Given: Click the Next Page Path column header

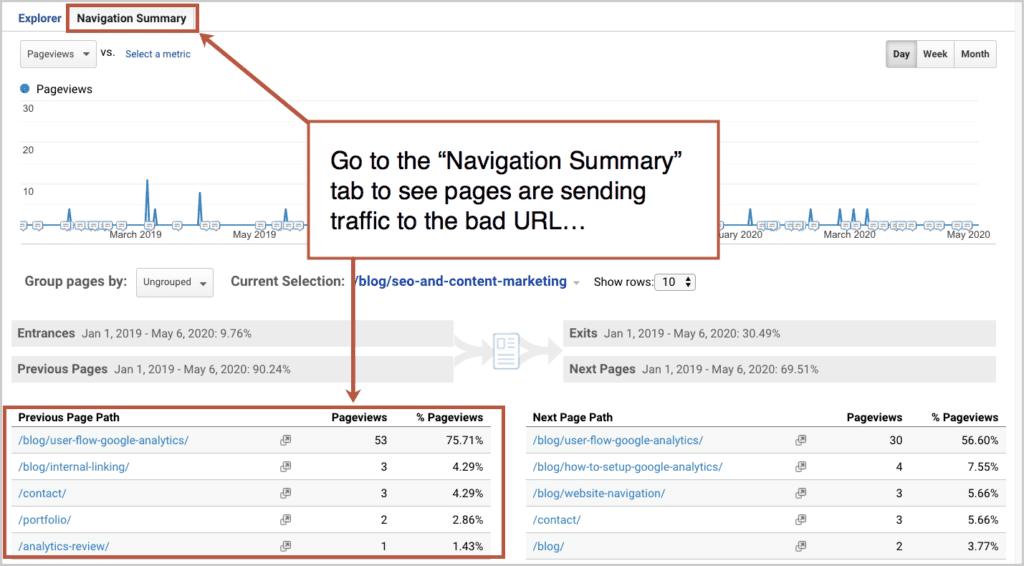Looking at the screenshot, I should coord(572,417).
